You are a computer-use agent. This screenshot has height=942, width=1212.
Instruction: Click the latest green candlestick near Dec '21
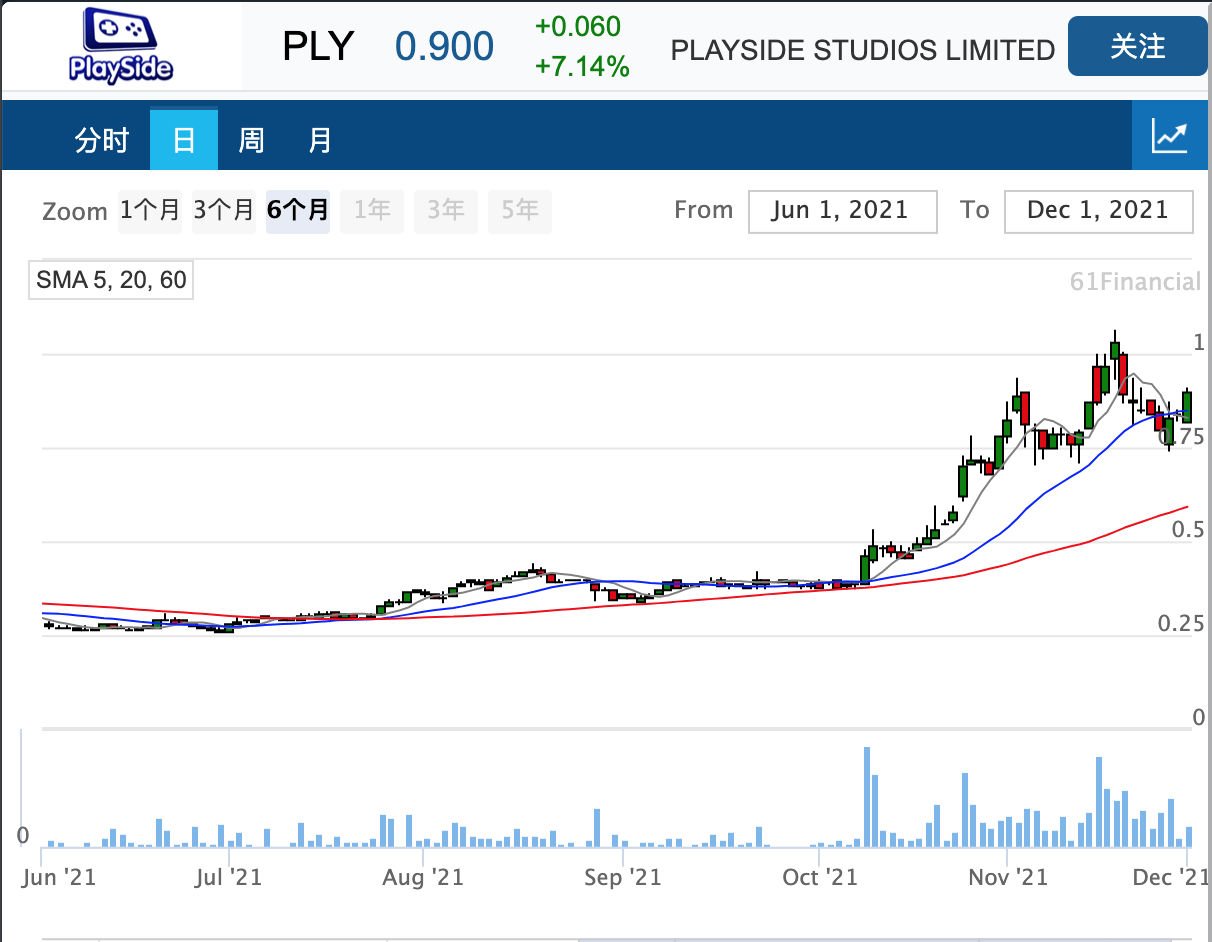(1187, 407)
